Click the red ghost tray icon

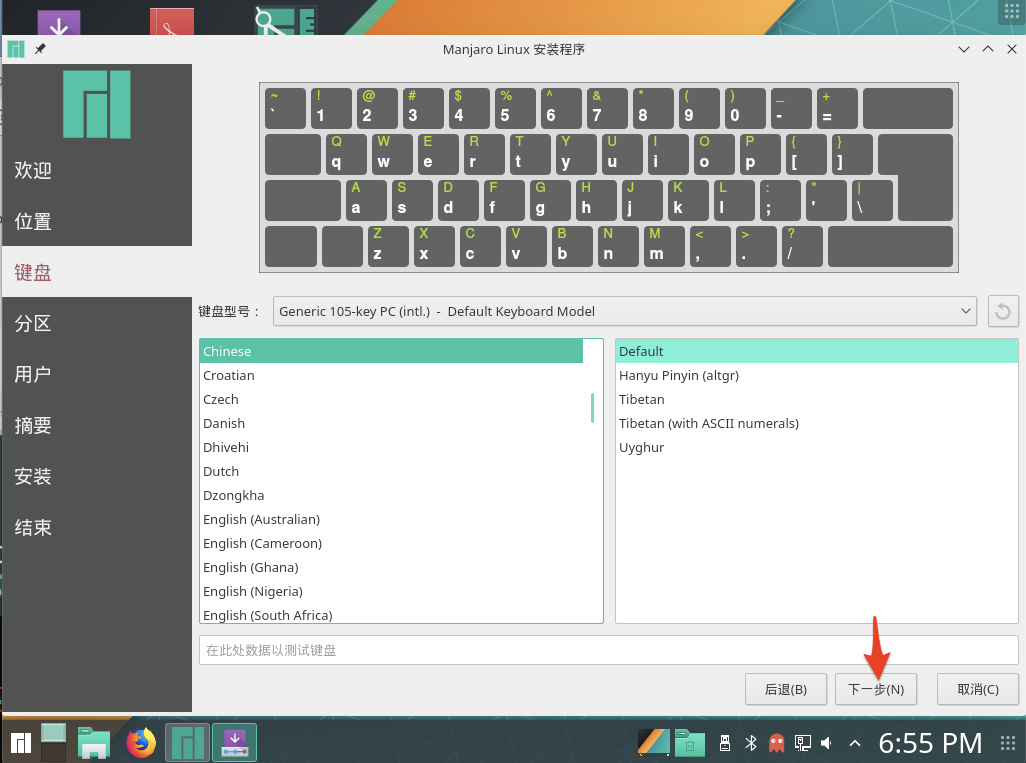pyautogui.click(x=776, y=743)
